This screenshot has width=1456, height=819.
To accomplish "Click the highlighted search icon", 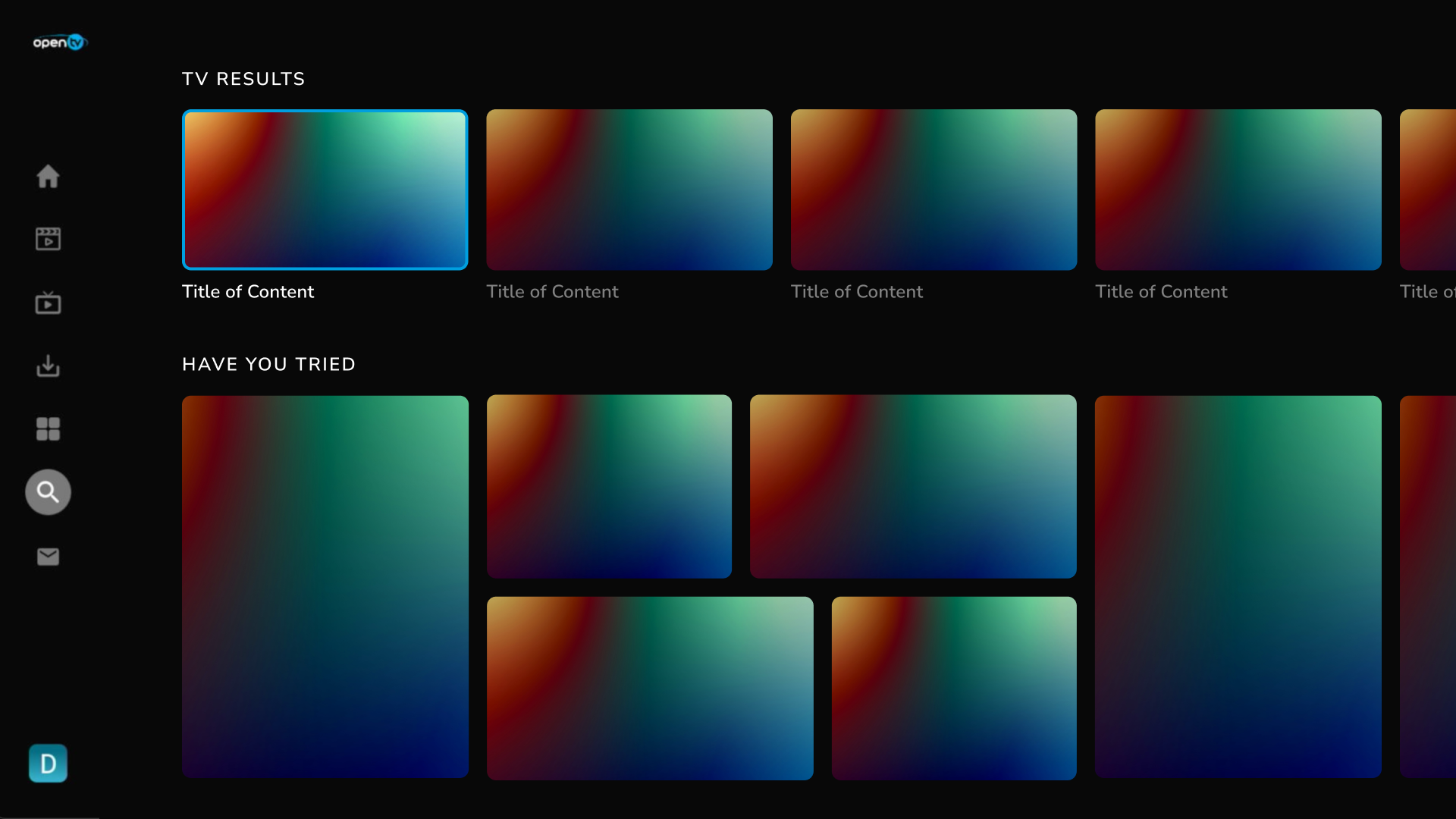I will click(x=48, y=492).
